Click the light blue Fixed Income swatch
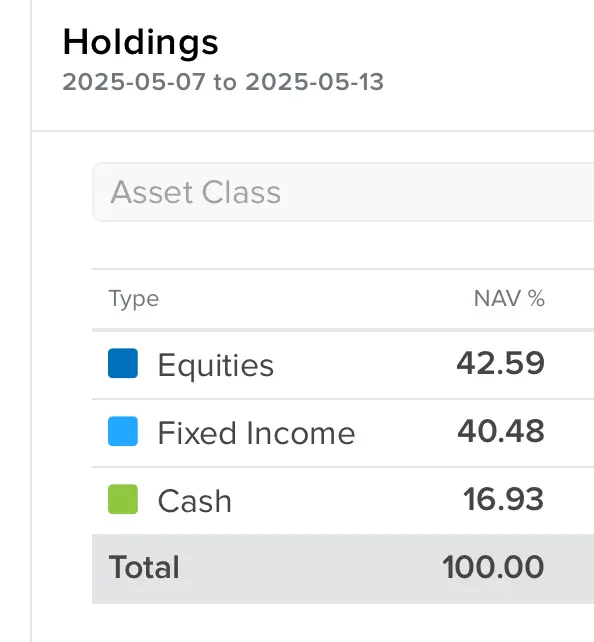 click(123, 431)
